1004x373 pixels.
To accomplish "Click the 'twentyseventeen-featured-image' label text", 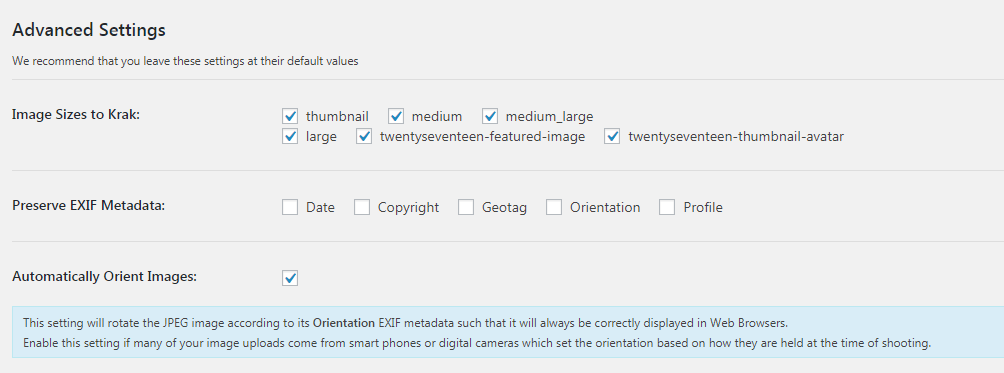I will [482, 136].
